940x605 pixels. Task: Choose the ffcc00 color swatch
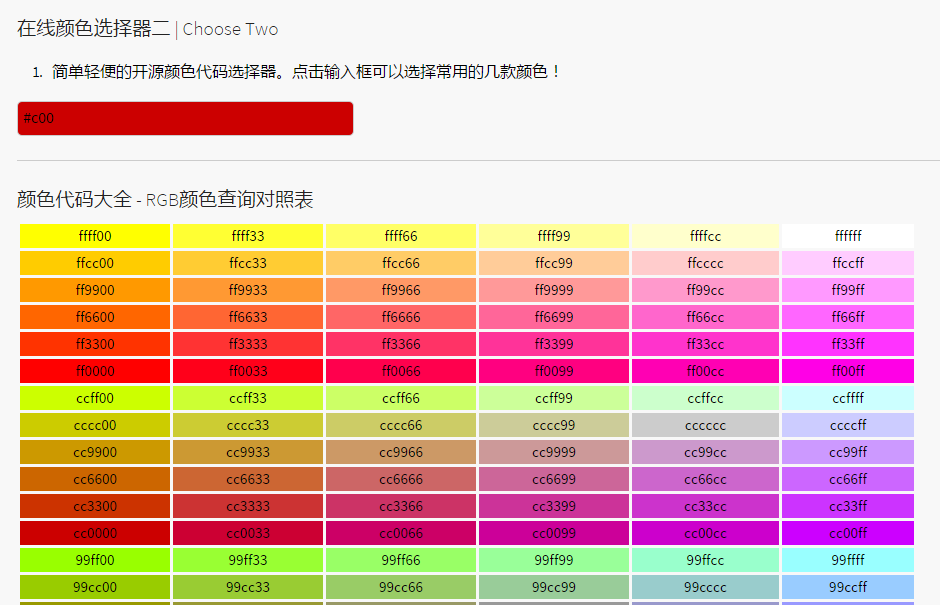95,263
